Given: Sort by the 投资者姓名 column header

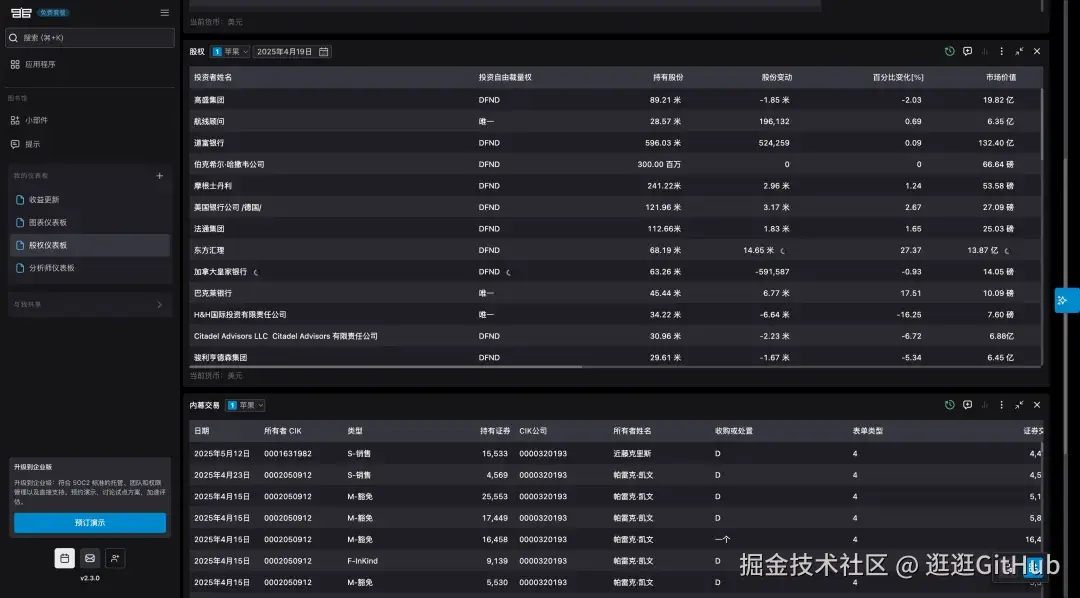Looking at the screenshot, I should coord(213,77).
